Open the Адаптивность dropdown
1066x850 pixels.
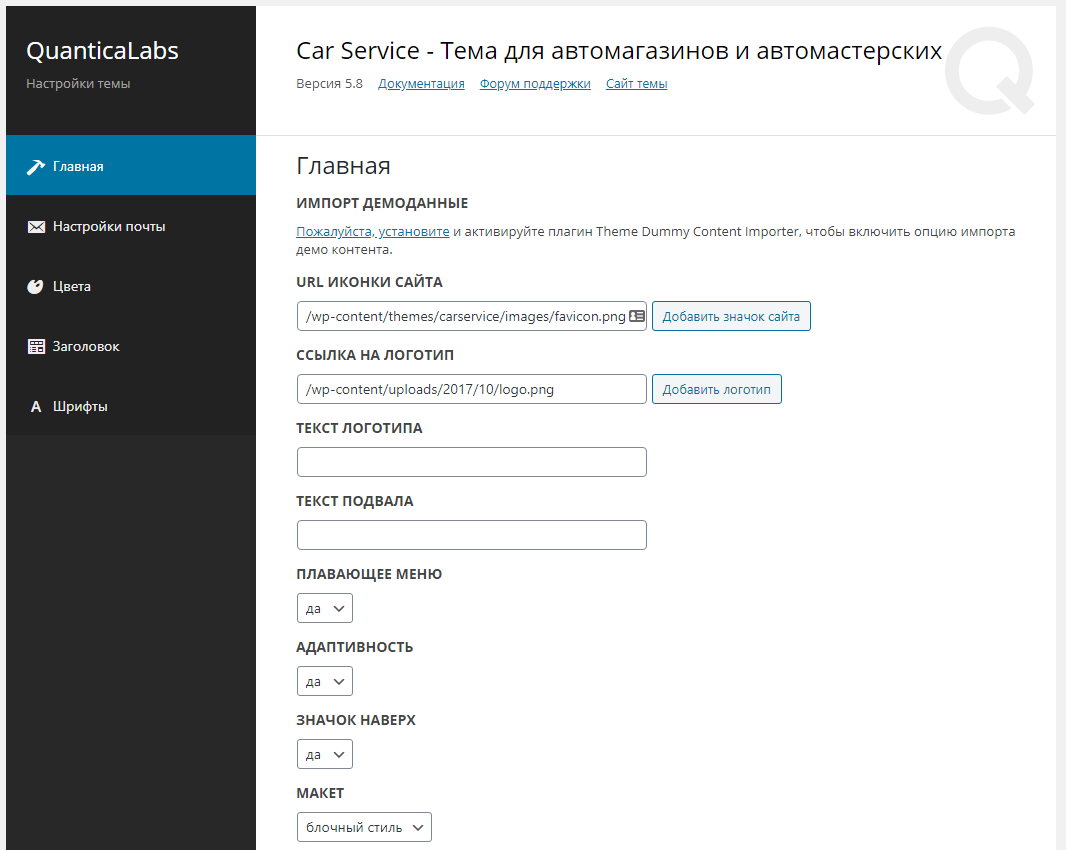(x=325, y=681)
